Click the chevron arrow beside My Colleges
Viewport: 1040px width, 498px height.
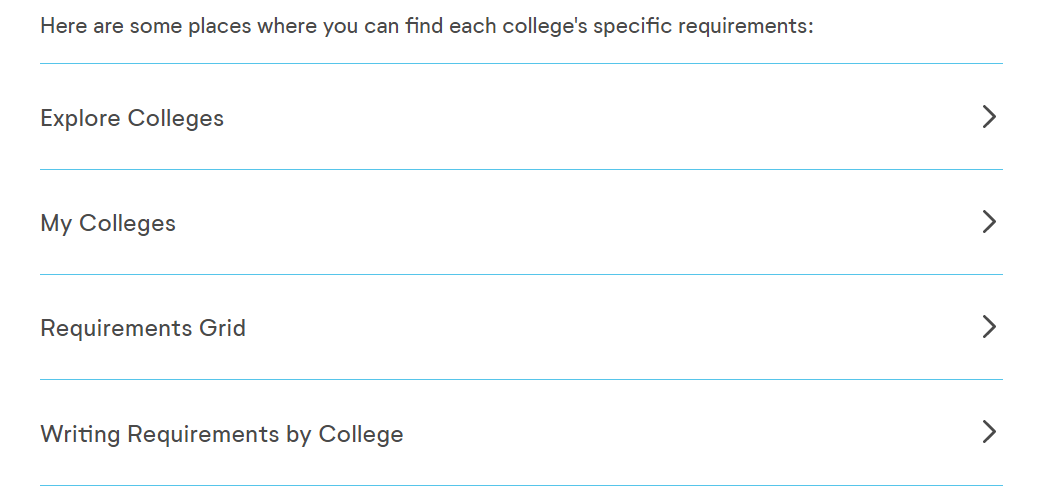[x=989, y=222]
